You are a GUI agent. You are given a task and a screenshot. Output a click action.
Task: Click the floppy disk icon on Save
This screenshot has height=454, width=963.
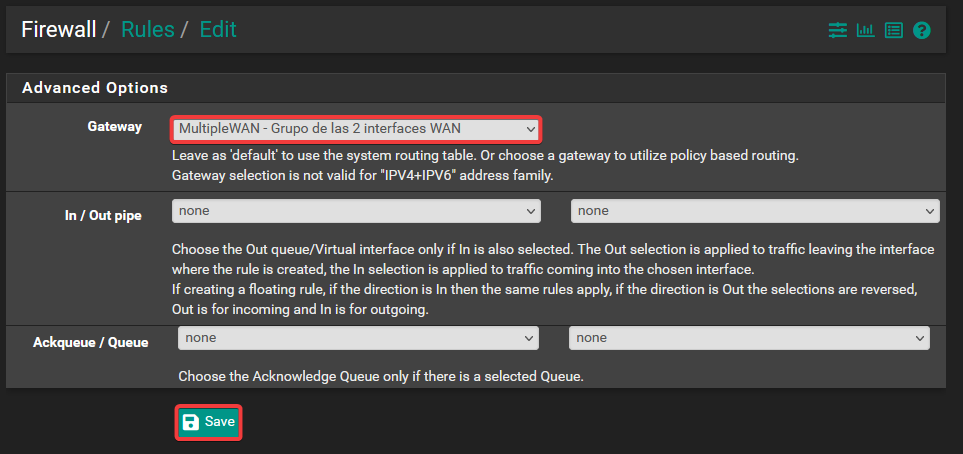[191, 422]
